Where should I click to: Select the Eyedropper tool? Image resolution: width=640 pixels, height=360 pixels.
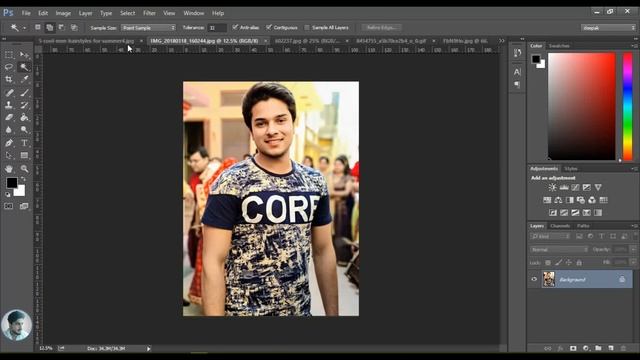(x=24, y=79)
